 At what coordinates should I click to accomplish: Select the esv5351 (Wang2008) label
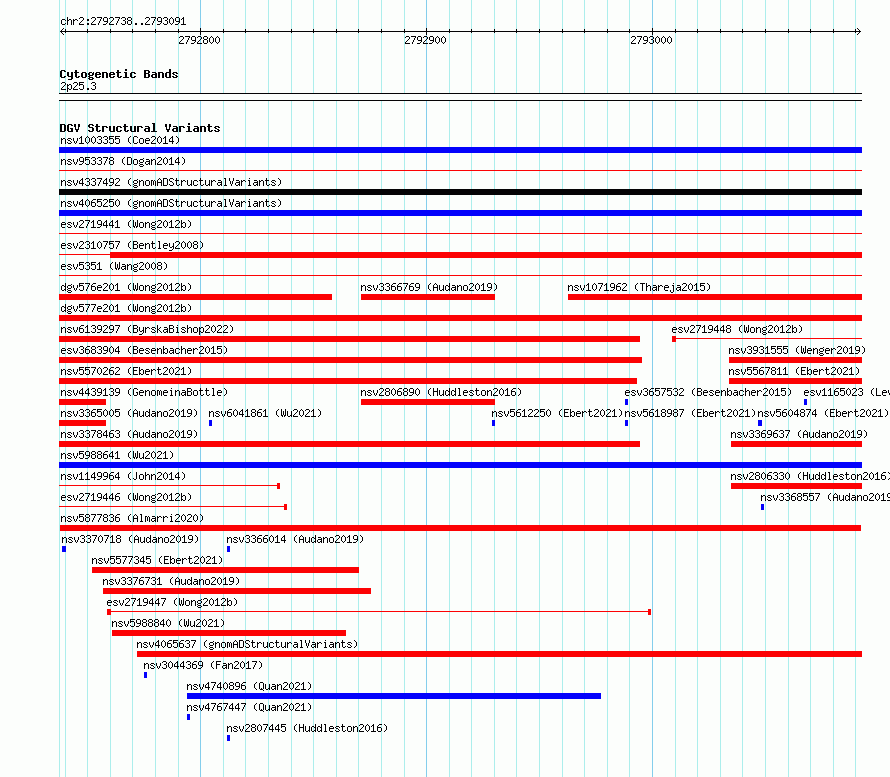tap(114, 266)
